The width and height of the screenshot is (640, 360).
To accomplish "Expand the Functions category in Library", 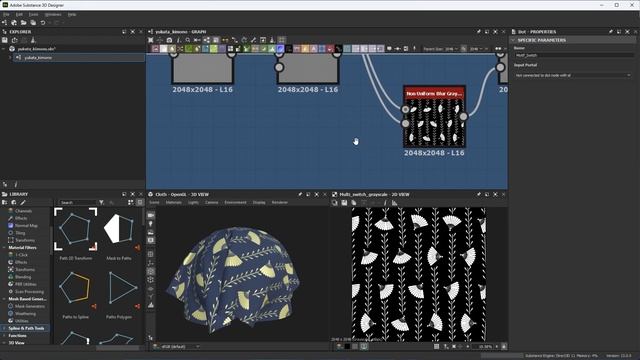I will click(4, 336).
